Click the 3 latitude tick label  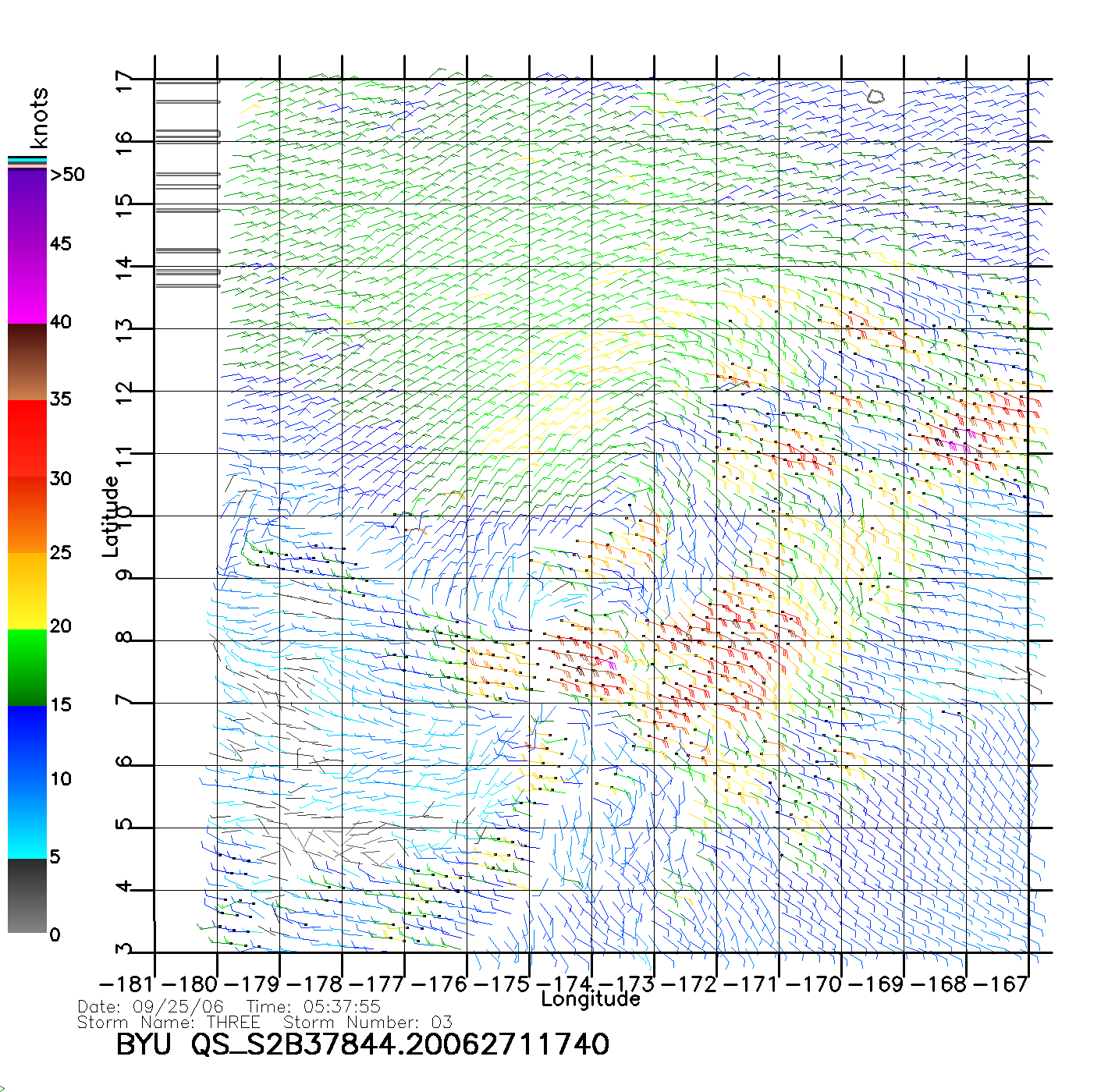click(124, 950)
